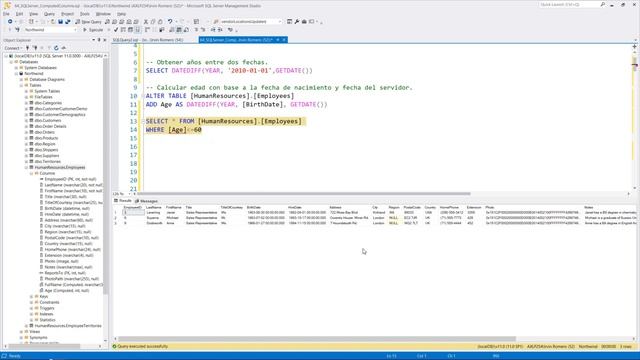Viewport: 640px width, 360px height.
Task: Click the New Query toolbar button
Action: pyautogui.click(x=88, y=22)
